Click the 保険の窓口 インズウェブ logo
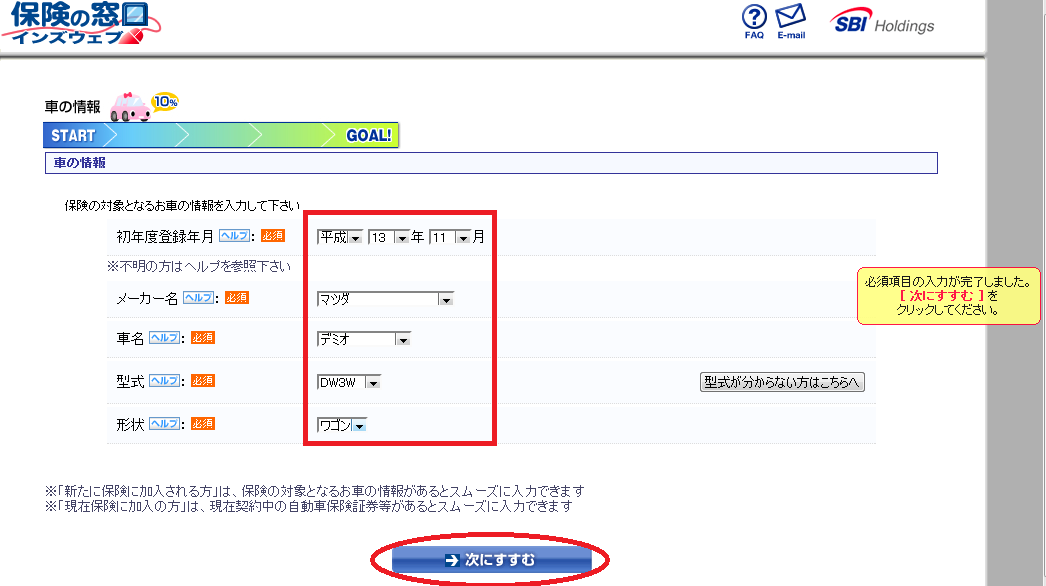Image resolution: width=1046 pixels, height=586 pixels. pyautogui.click(x=76, y=23)
